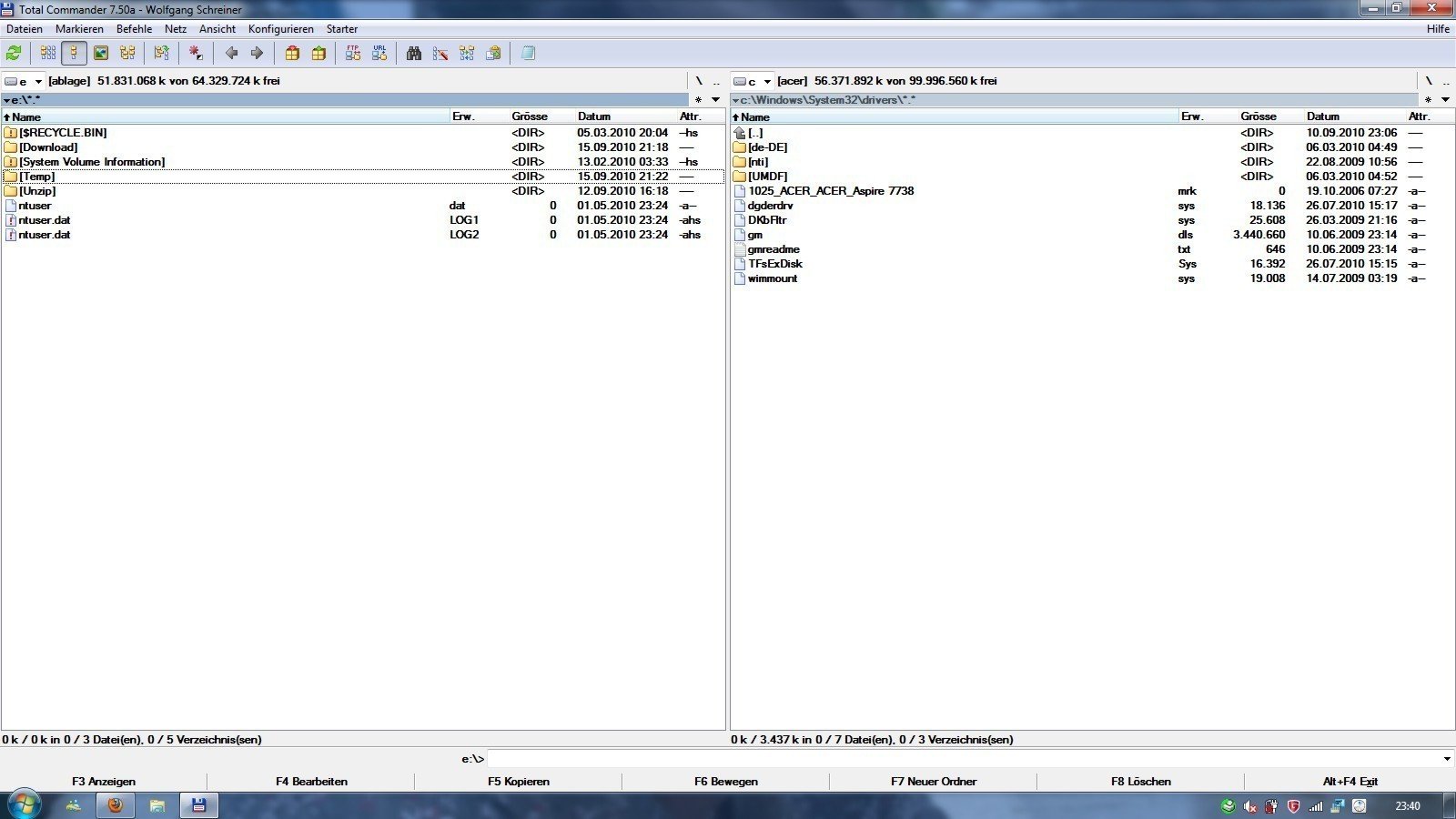Click the copy names to clipboard icon
The image size is (1456, 819).
point(493,54)
